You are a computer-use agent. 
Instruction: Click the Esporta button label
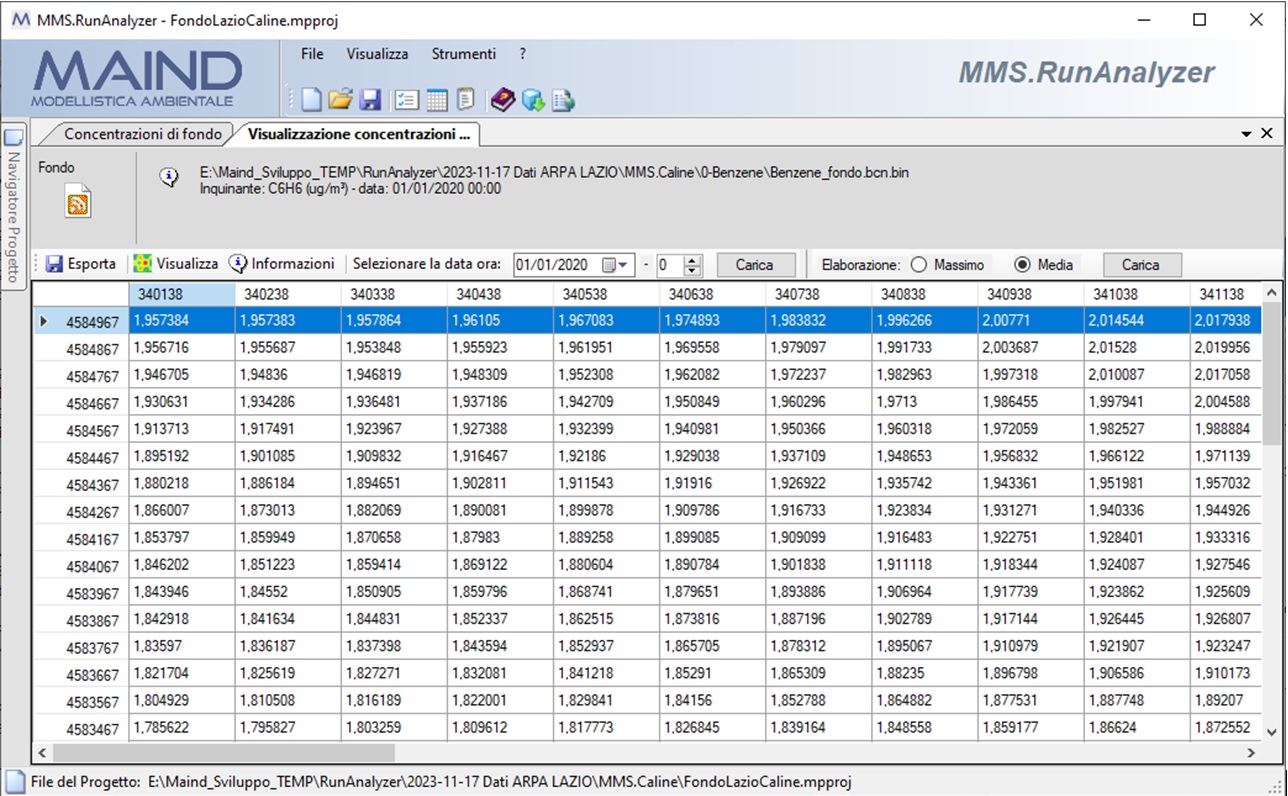[x=92, y=264]
